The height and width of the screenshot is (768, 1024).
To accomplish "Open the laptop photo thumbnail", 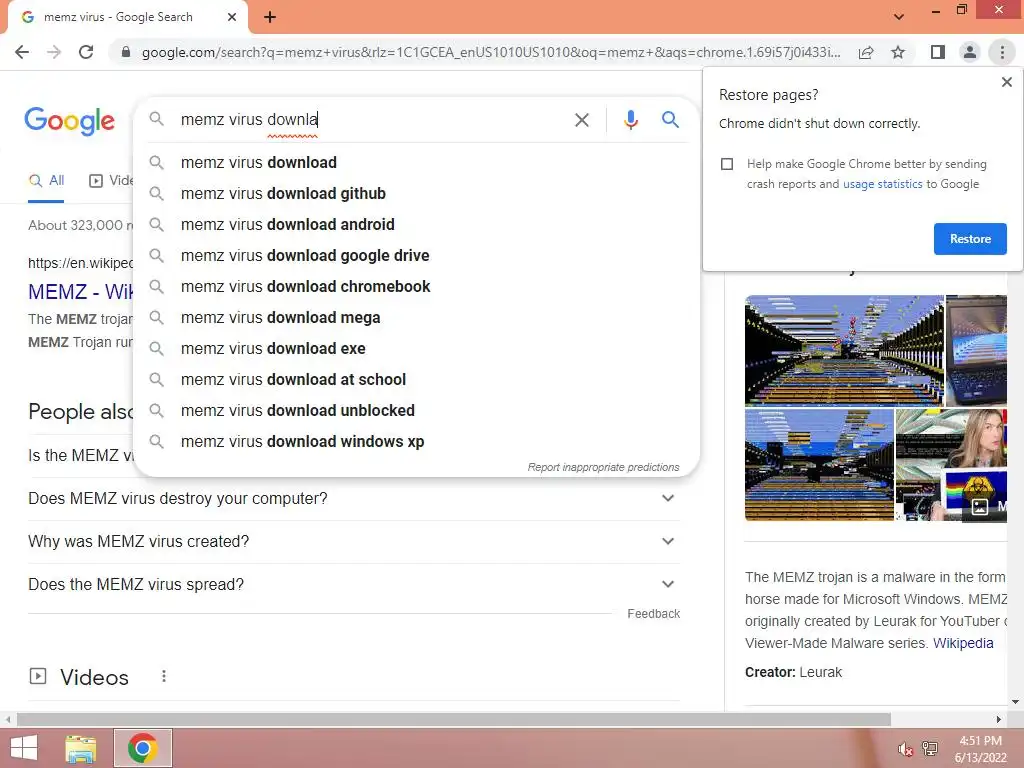I will [x=976, y=351].
